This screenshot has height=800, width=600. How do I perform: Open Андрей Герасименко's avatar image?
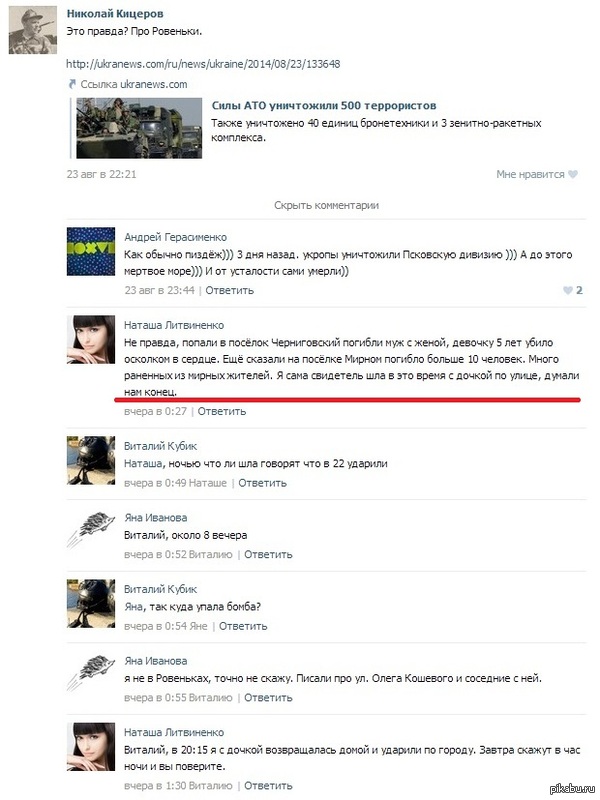(x=91, y=252)
